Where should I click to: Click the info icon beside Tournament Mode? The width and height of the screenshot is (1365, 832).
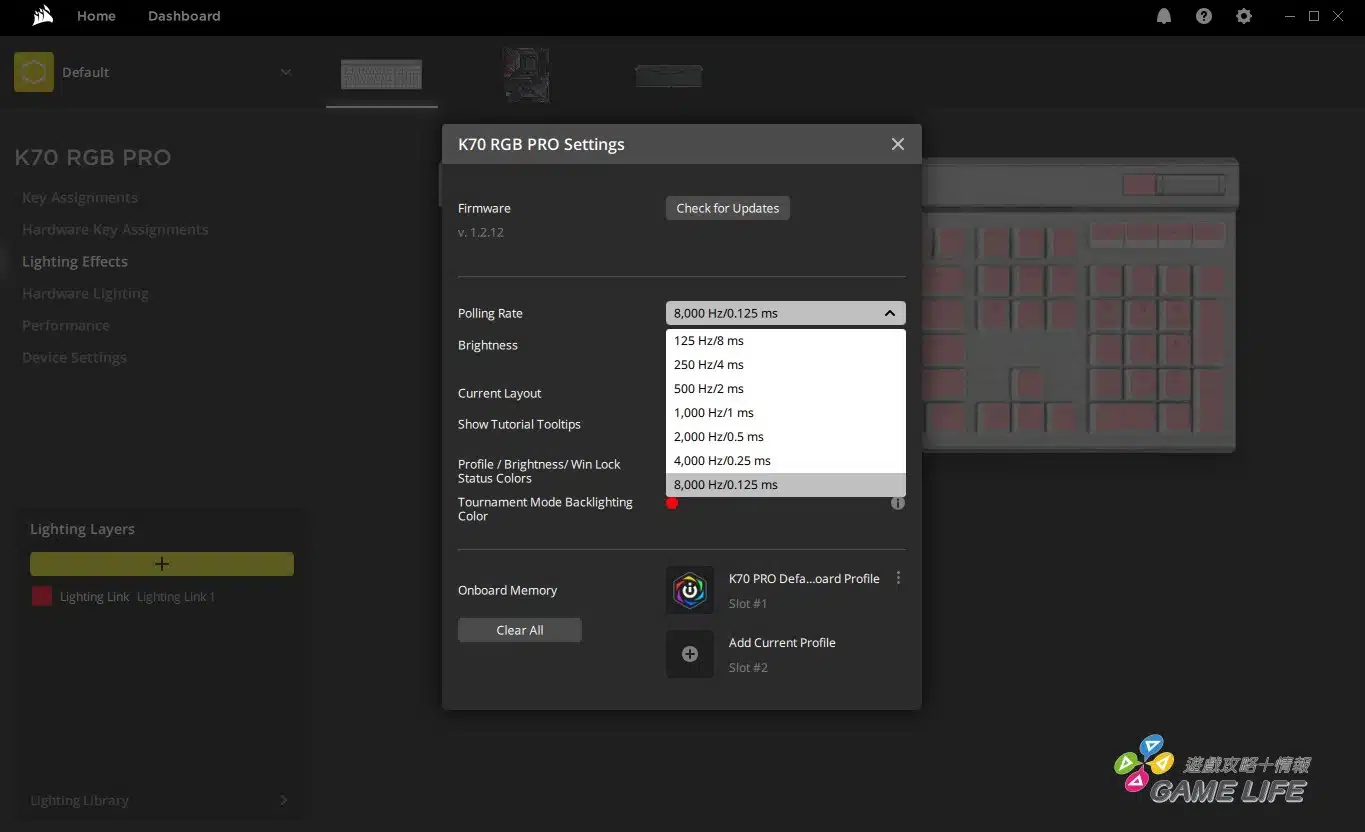pyautogui.click(x=898, y=503)
